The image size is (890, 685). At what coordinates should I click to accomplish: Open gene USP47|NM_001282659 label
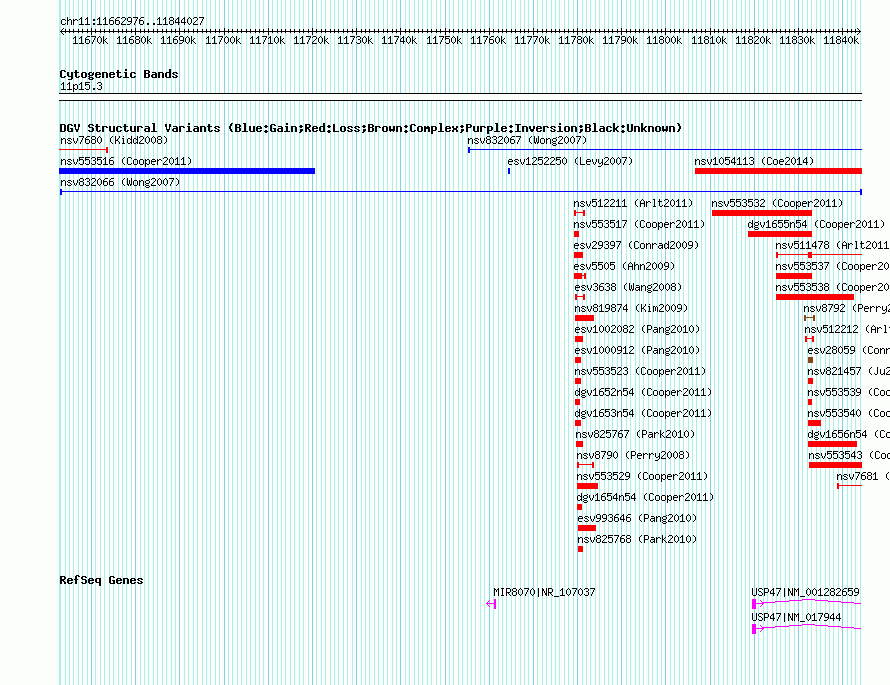pos(805,592)
